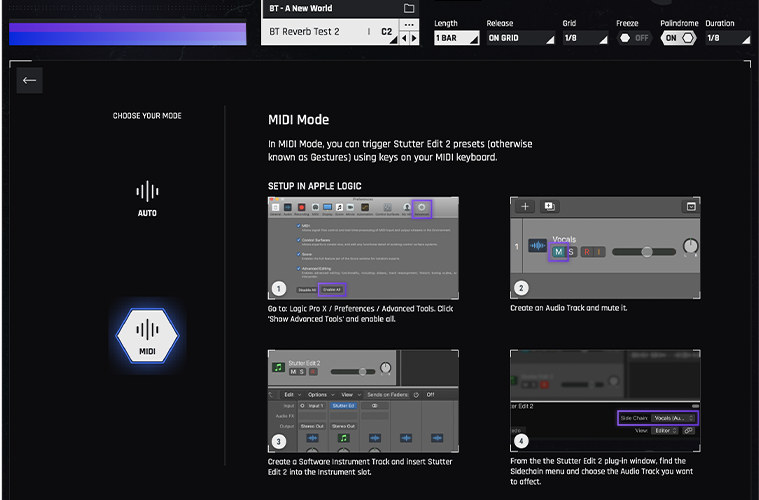Image resolution: width=759 pixels, height=500 pixels.
Task: Open the preset folder browser icon
Action: click(x=409, y=8)
